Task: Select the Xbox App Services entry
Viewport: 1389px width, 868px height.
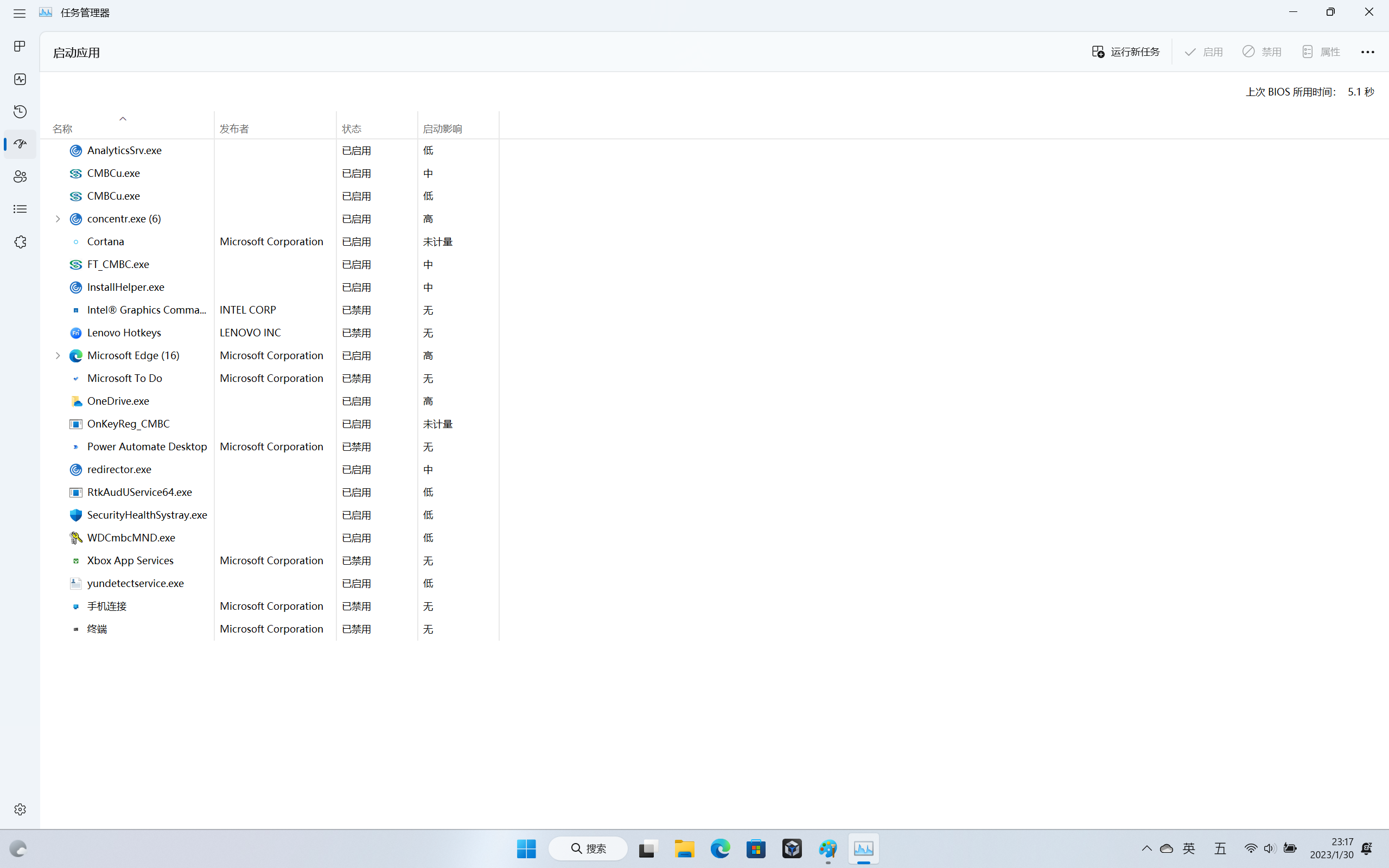Action: [270, 560]
